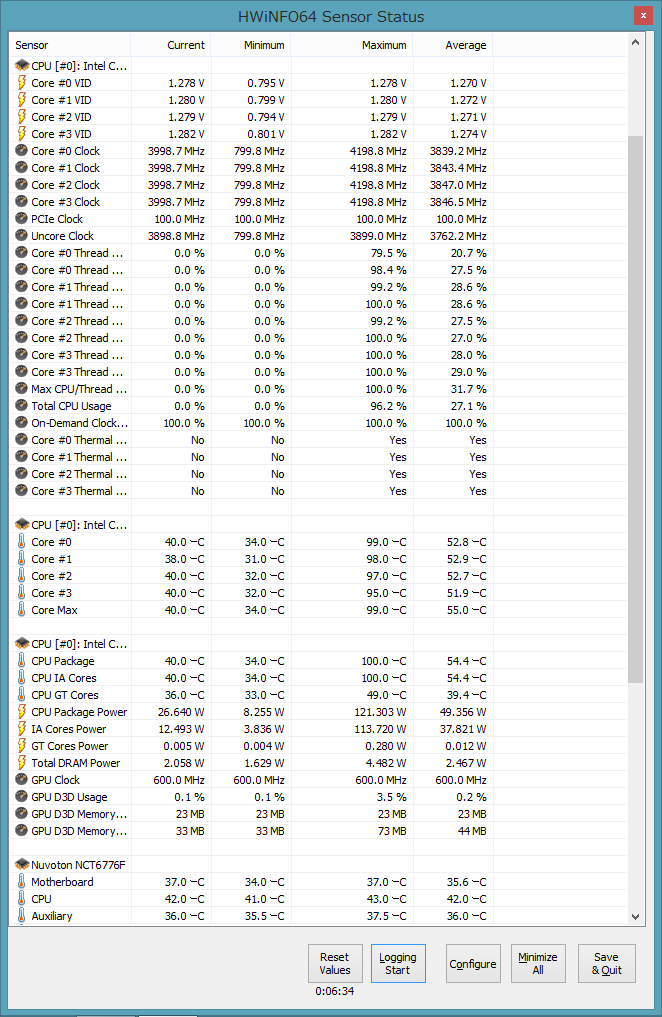Click the icon beside Total CPU Usage

pyautogui.click(x=21, y=405)
